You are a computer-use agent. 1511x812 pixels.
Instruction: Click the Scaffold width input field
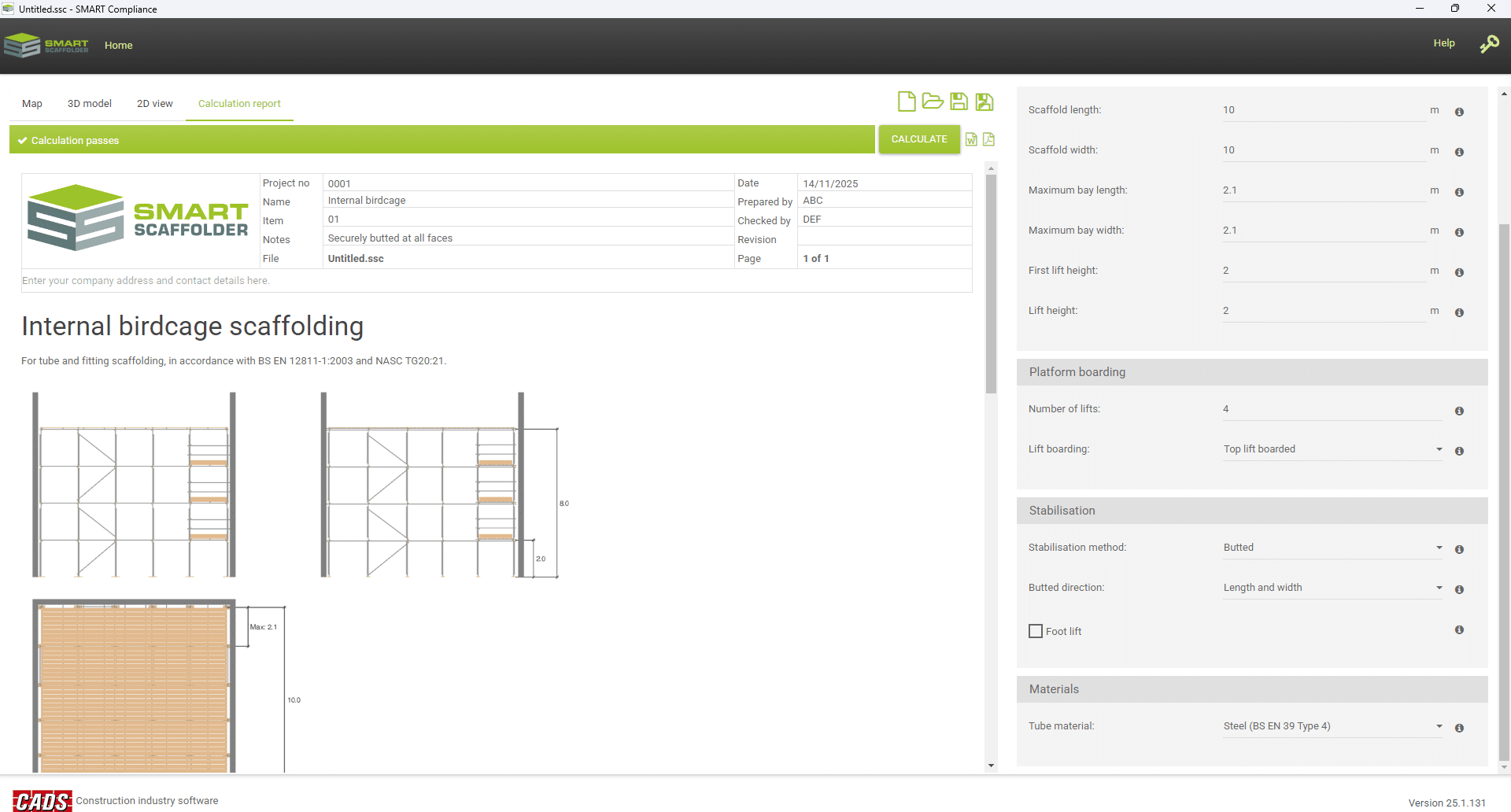[1324, 150]
